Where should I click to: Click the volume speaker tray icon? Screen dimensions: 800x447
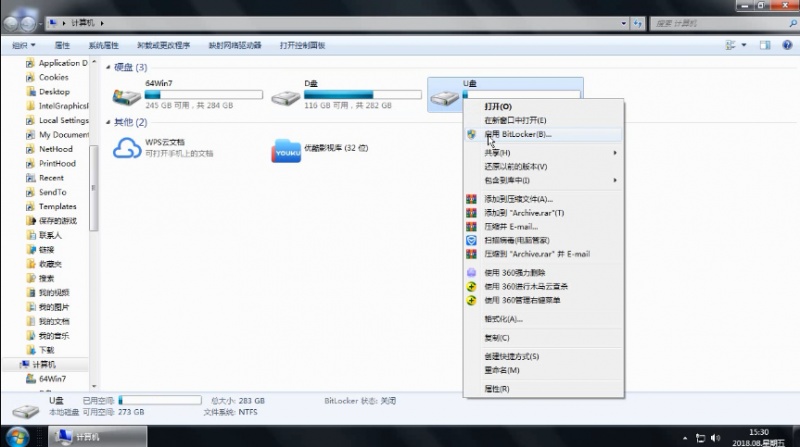click(x=715, y=438)
